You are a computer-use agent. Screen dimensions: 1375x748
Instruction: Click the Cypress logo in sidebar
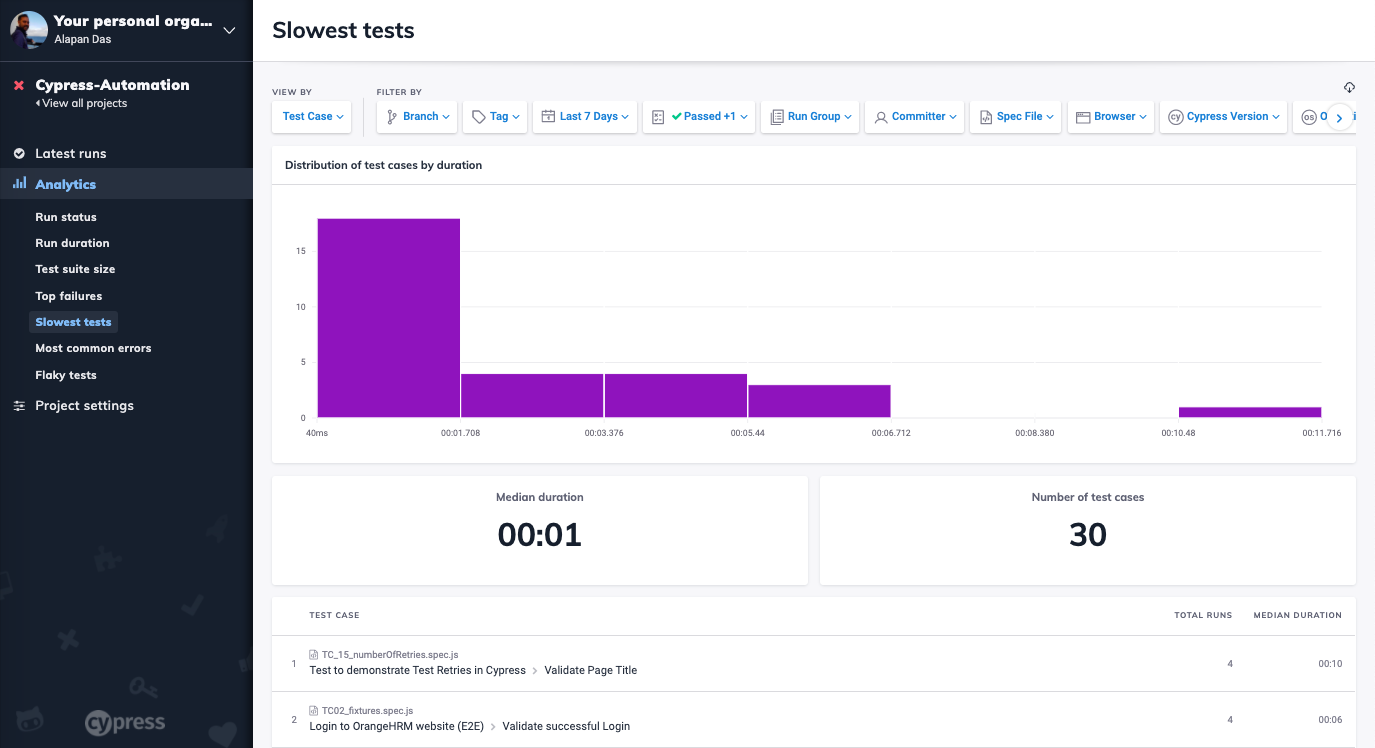125,722
